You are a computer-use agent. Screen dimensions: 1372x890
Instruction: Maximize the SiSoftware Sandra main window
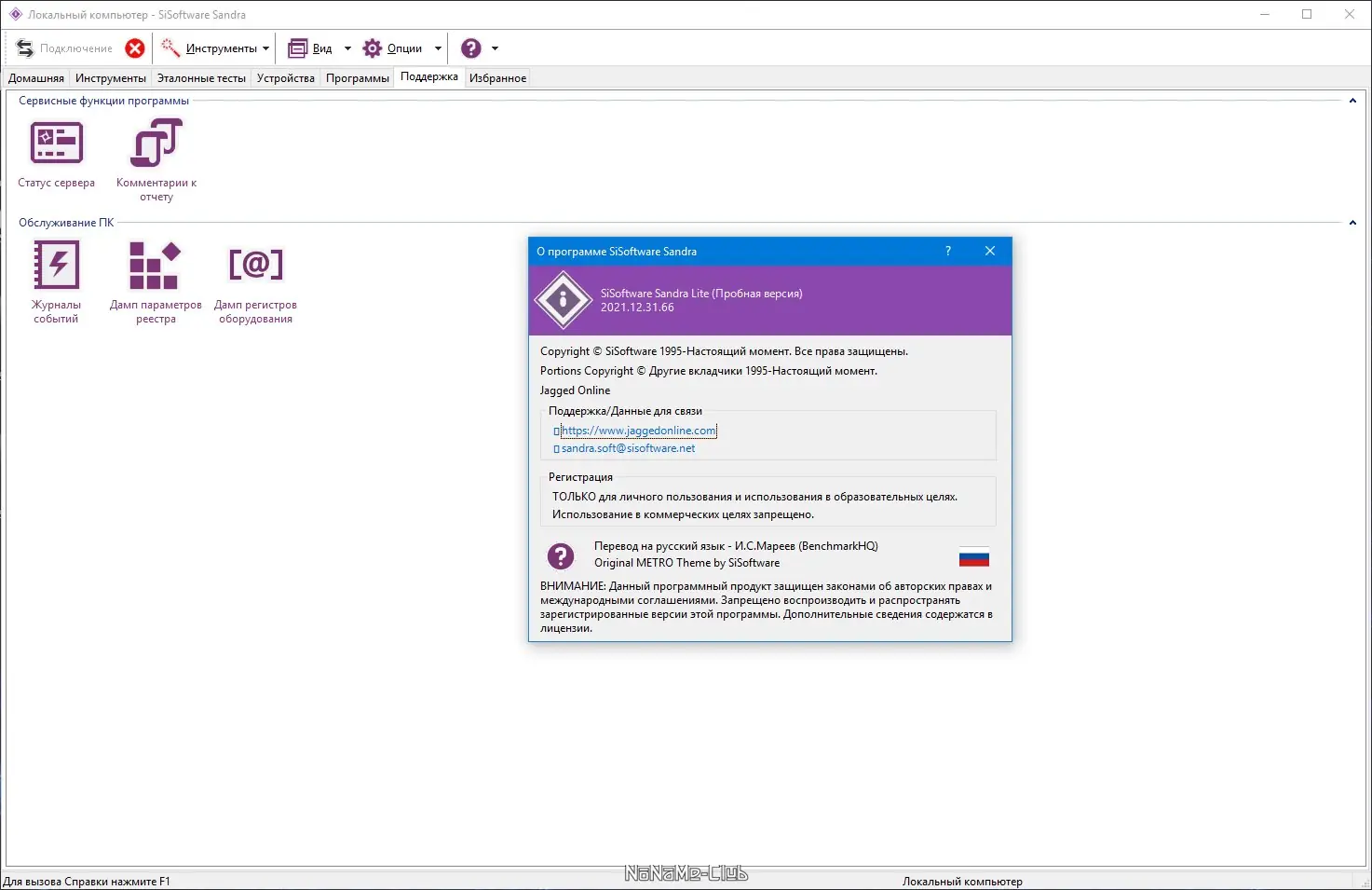(x=1307, y=14)
